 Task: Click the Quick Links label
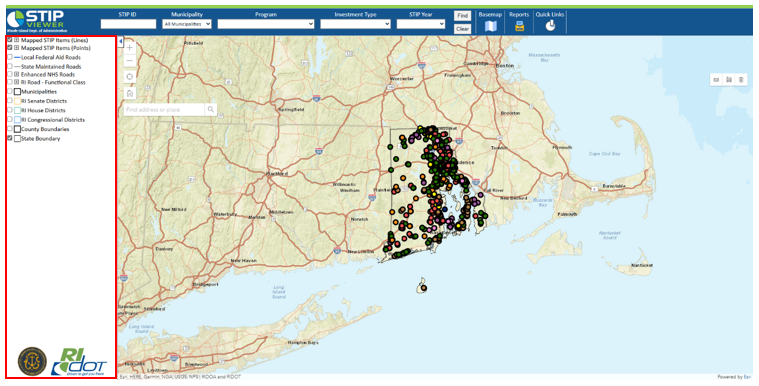pos(550,15)
